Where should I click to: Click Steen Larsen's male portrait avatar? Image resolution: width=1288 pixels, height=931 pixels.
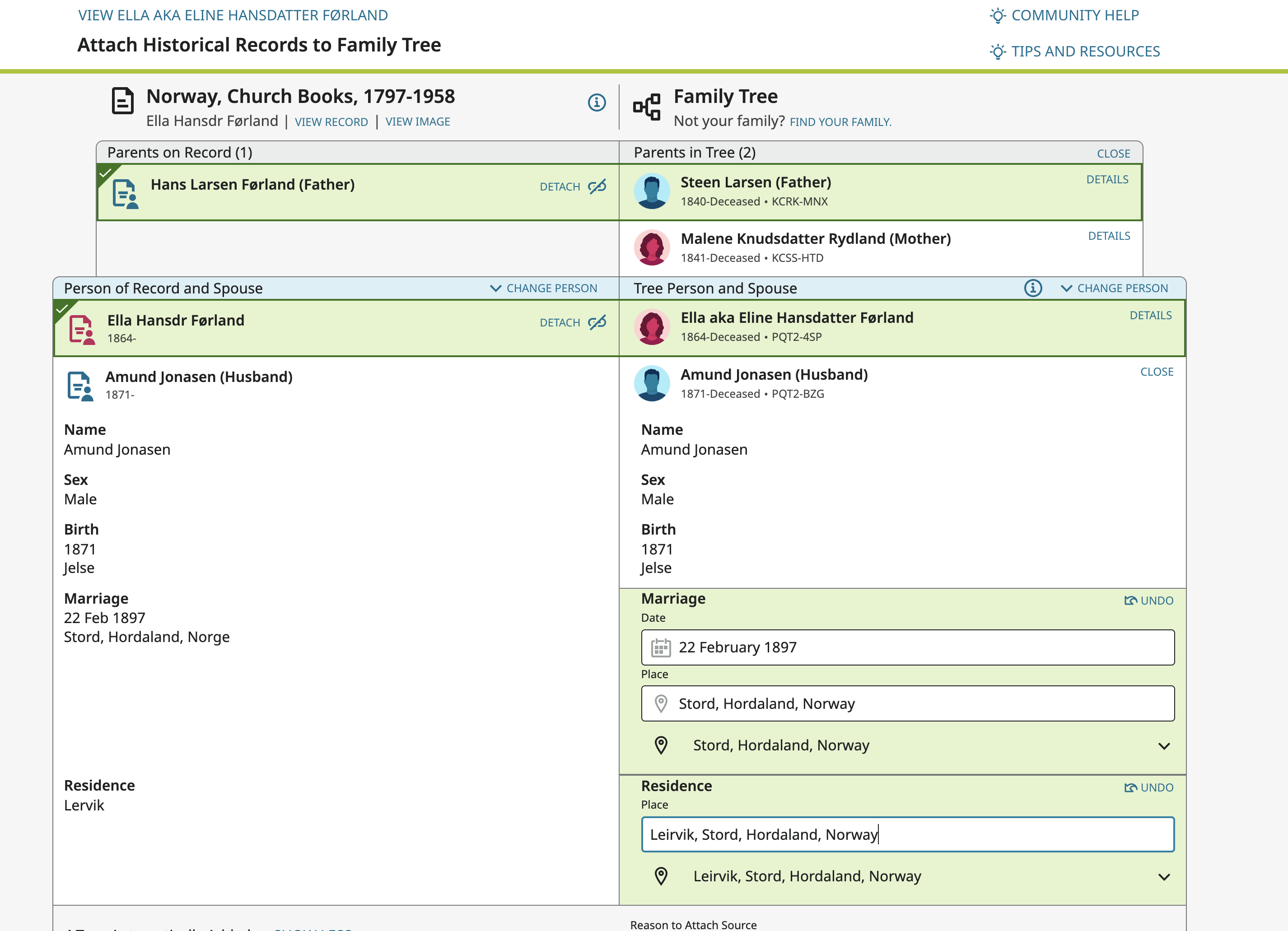click(652, 191)
